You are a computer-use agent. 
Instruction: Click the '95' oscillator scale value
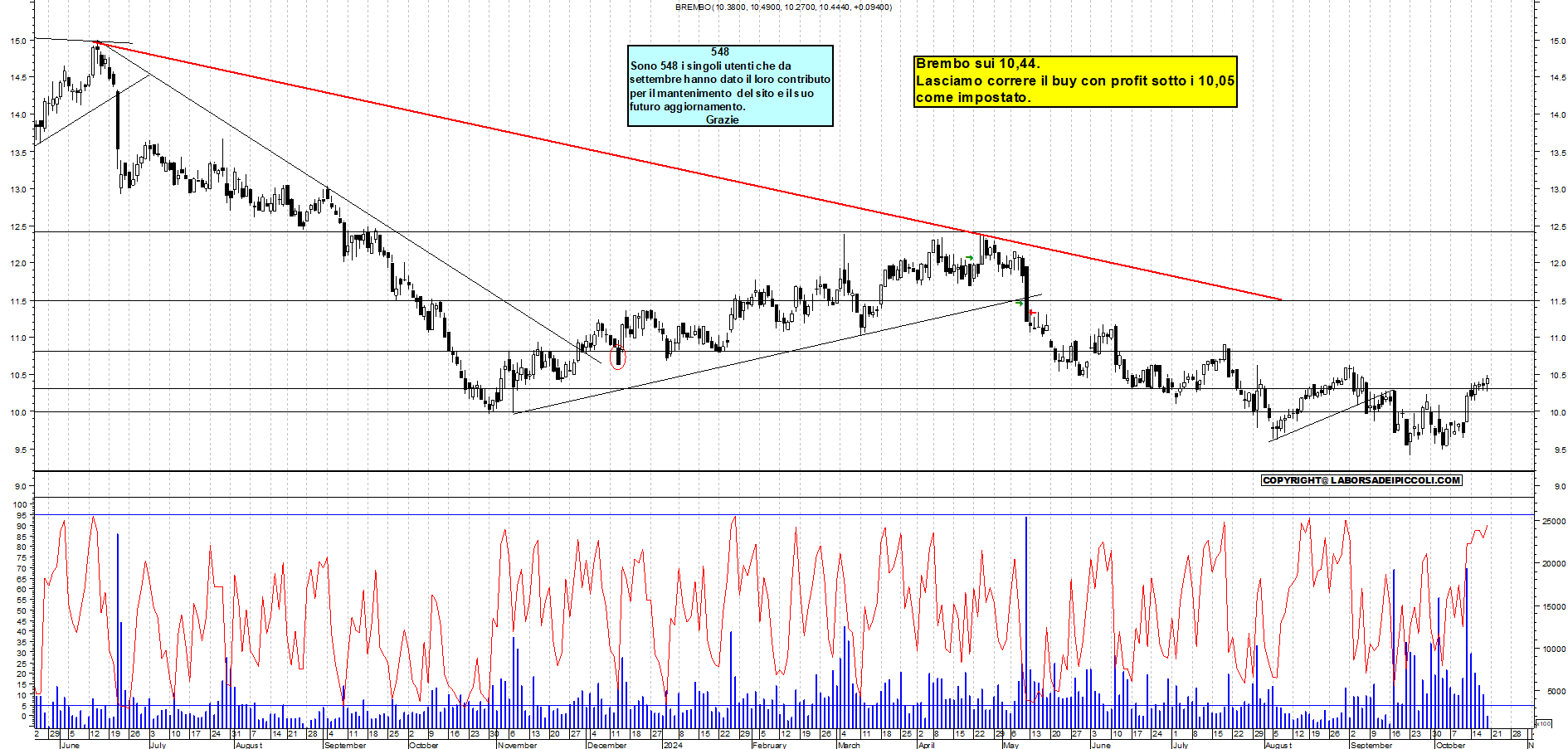pos(22,515)
